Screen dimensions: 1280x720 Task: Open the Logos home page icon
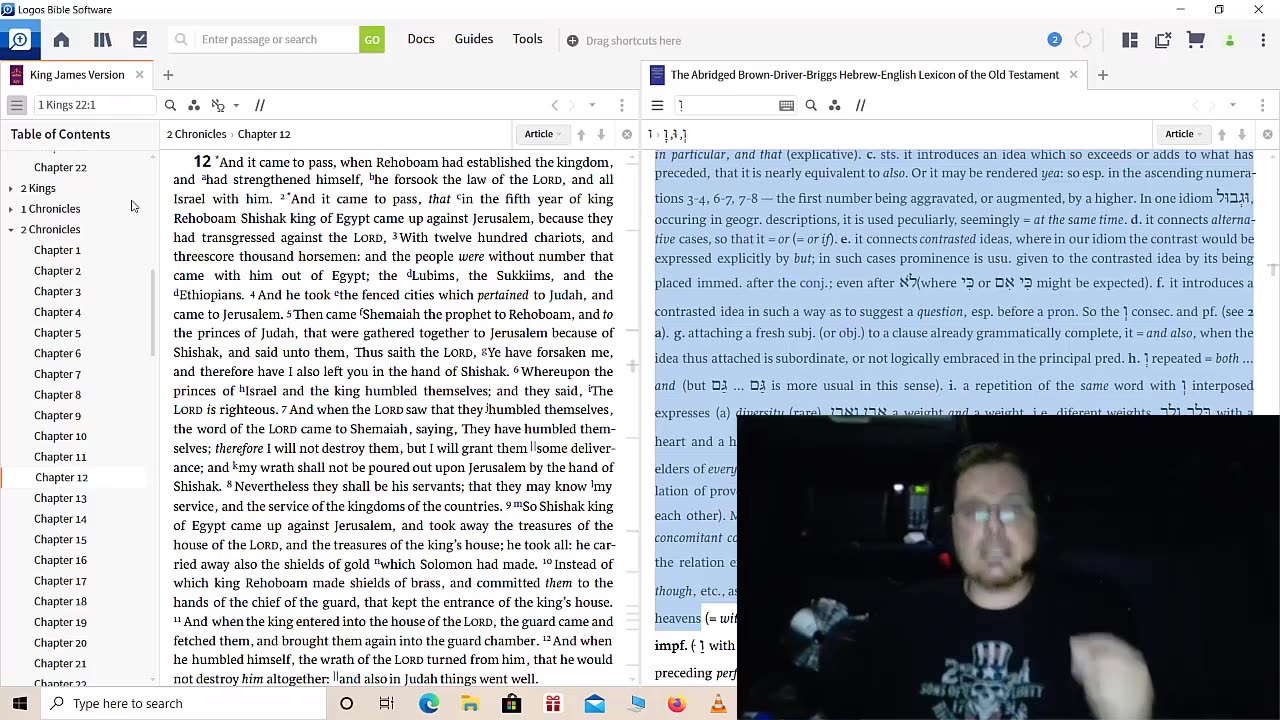61,40
